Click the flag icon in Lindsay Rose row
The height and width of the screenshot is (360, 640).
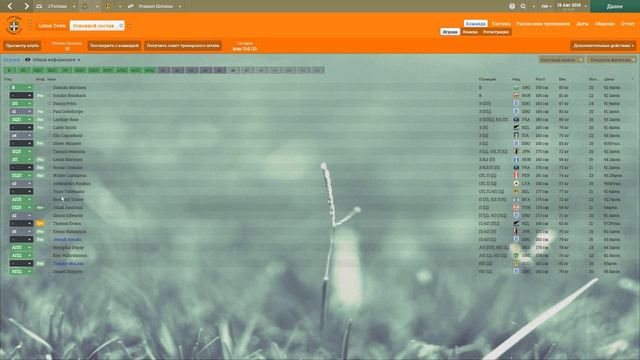click(516, 120)
